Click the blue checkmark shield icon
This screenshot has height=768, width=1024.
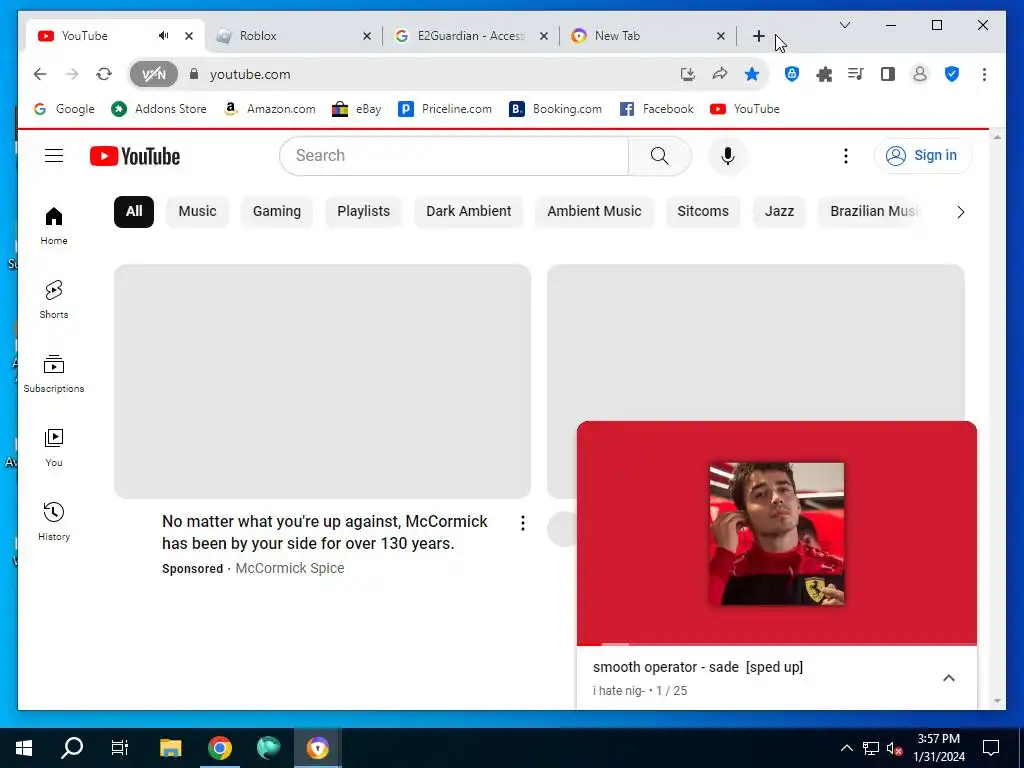pos(952,74)
